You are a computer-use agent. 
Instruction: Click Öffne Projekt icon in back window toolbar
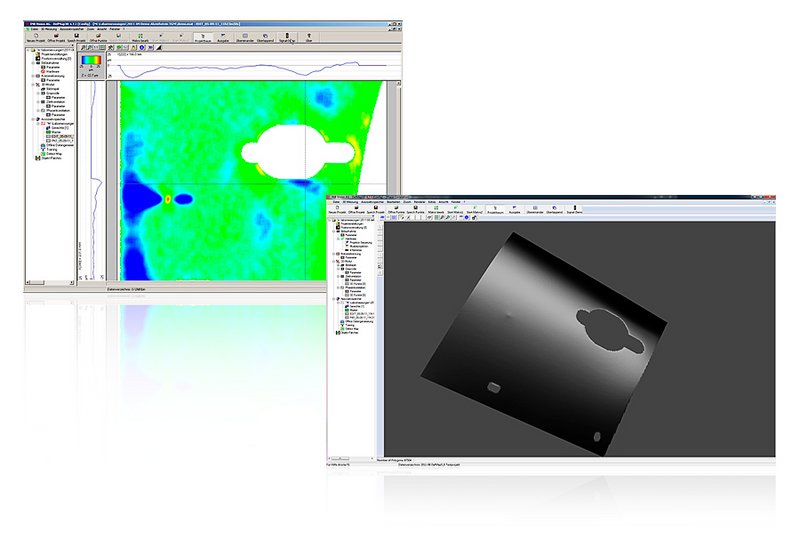coord(56,36)
